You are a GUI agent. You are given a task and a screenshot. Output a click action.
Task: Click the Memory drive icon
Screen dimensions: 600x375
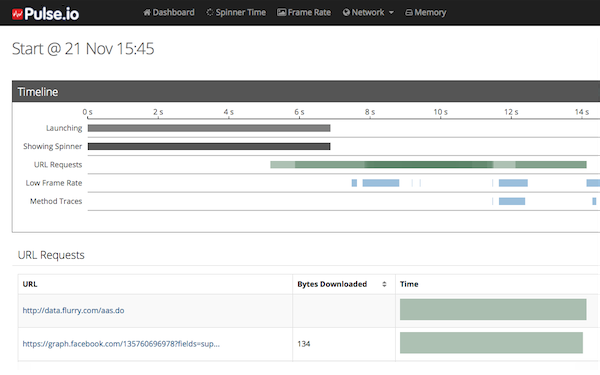point(409,13)
